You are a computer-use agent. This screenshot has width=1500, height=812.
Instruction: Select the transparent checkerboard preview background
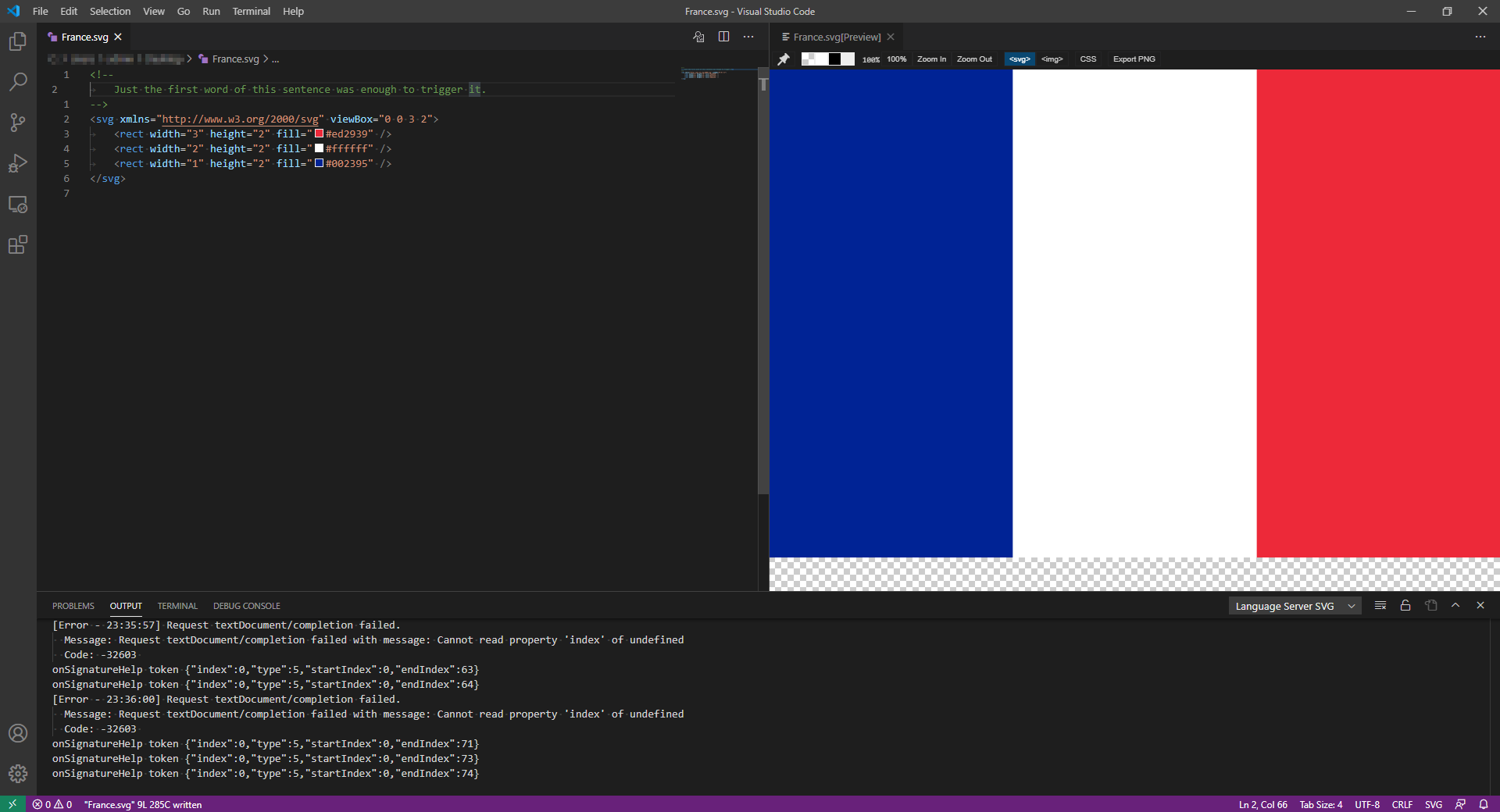click(808, 59)
